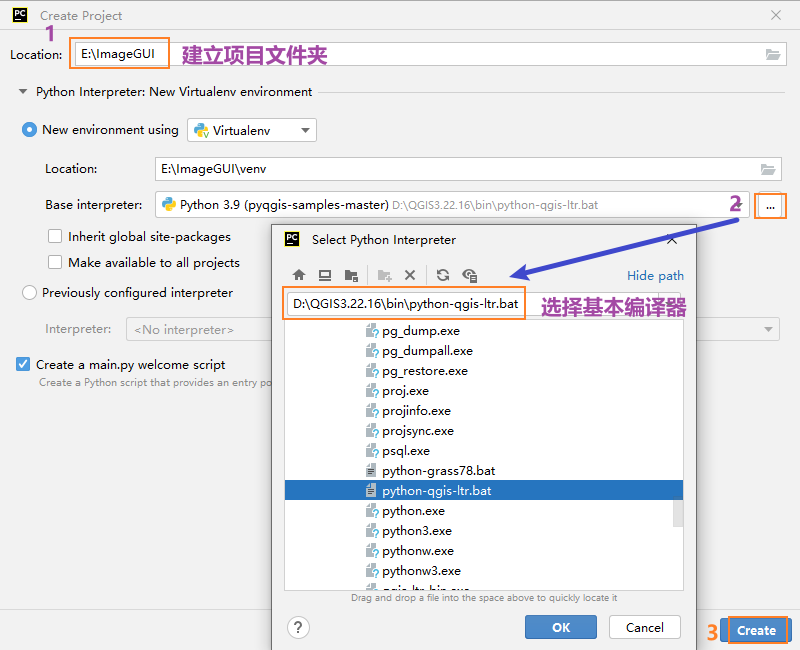Click PyCharm logo in Select Python Interpreter dialog

tap(292, 239)
